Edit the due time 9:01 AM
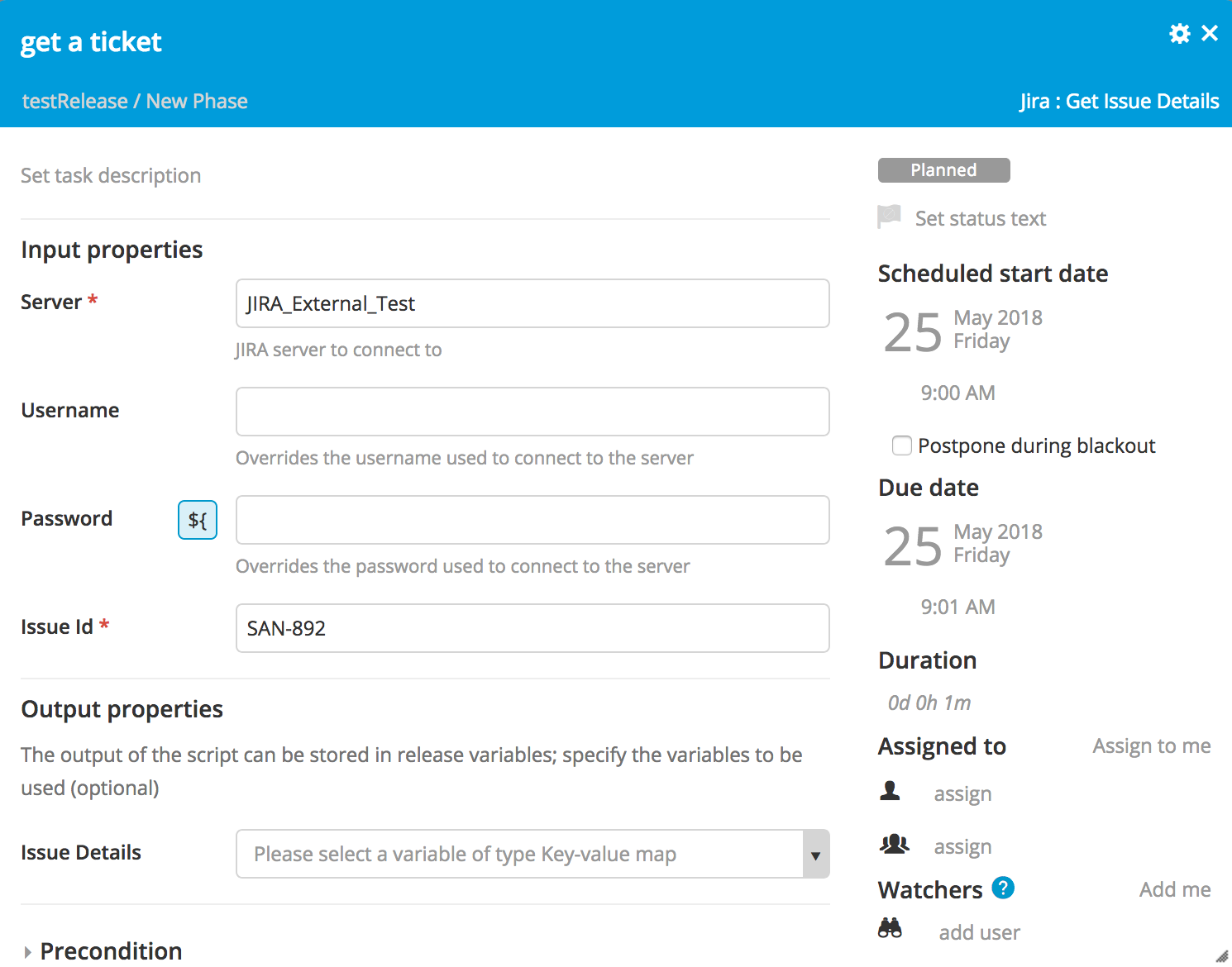The height and width of the screenshot is (967, 1232). (957, 607)
